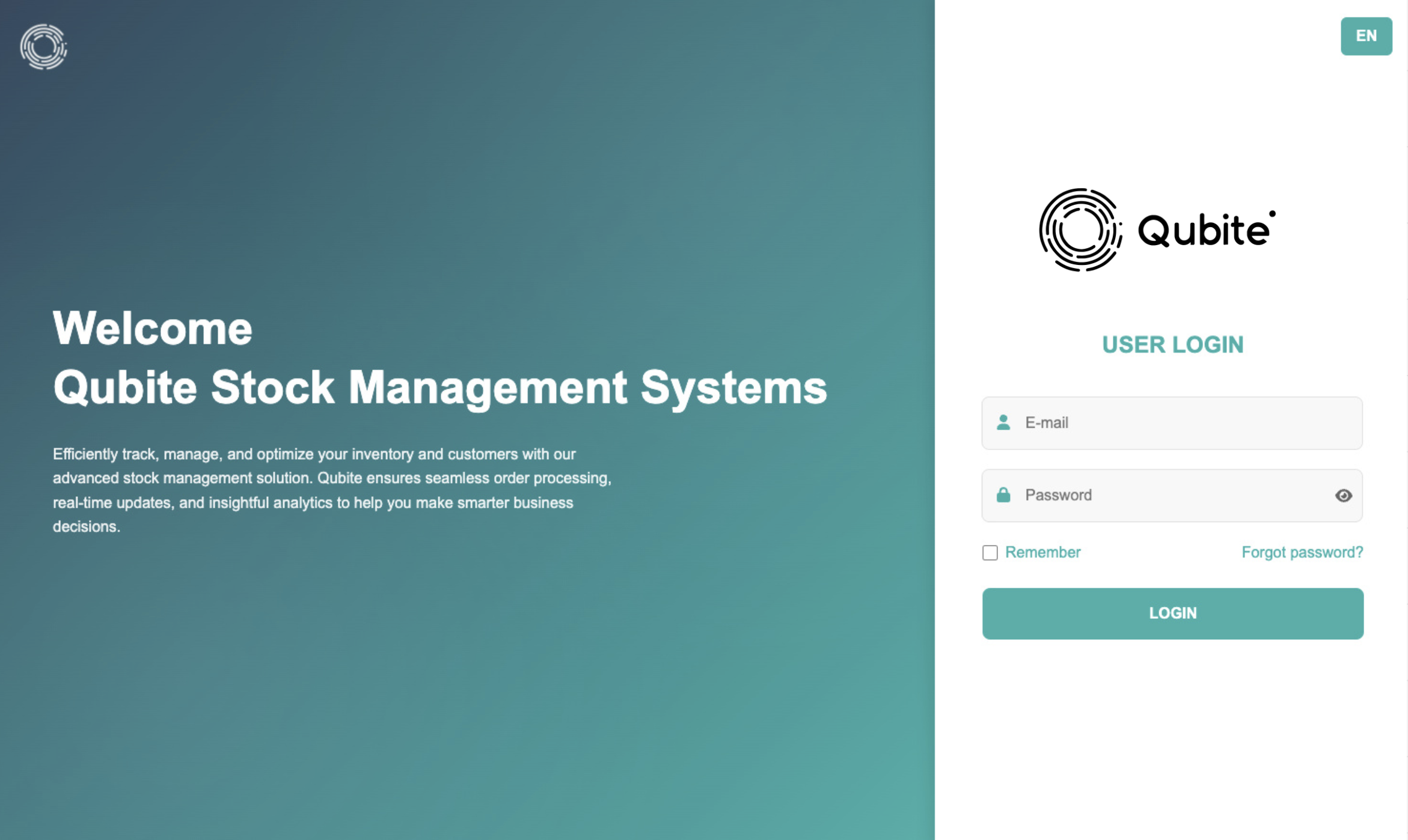Click the user silhouette icon in E-mail field
1408x840 pixels.
pyautogui.click(x=1003, y=422)
